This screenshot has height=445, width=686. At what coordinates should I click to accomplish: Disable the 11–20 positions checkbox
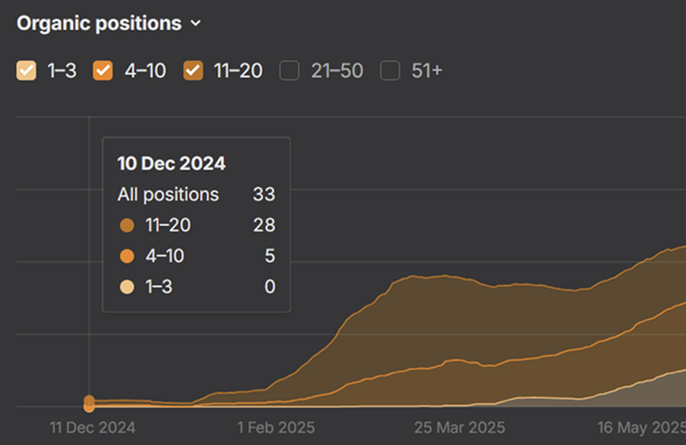pos(194,70)
